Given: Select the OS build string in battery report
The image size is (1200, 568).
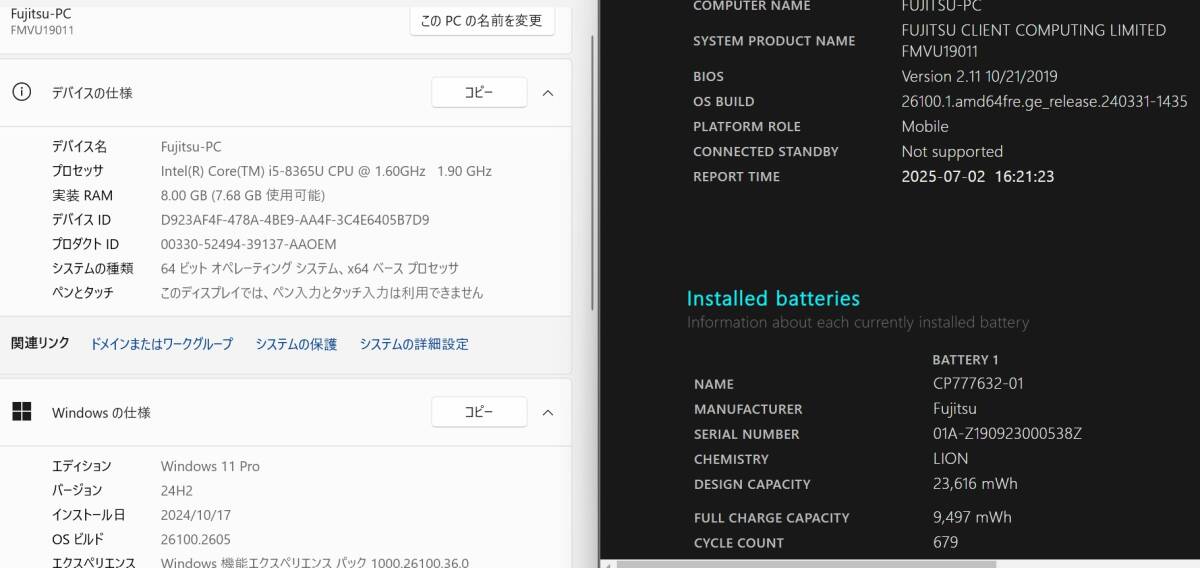Looking at the screenshot, I should tap(1044, 101).
